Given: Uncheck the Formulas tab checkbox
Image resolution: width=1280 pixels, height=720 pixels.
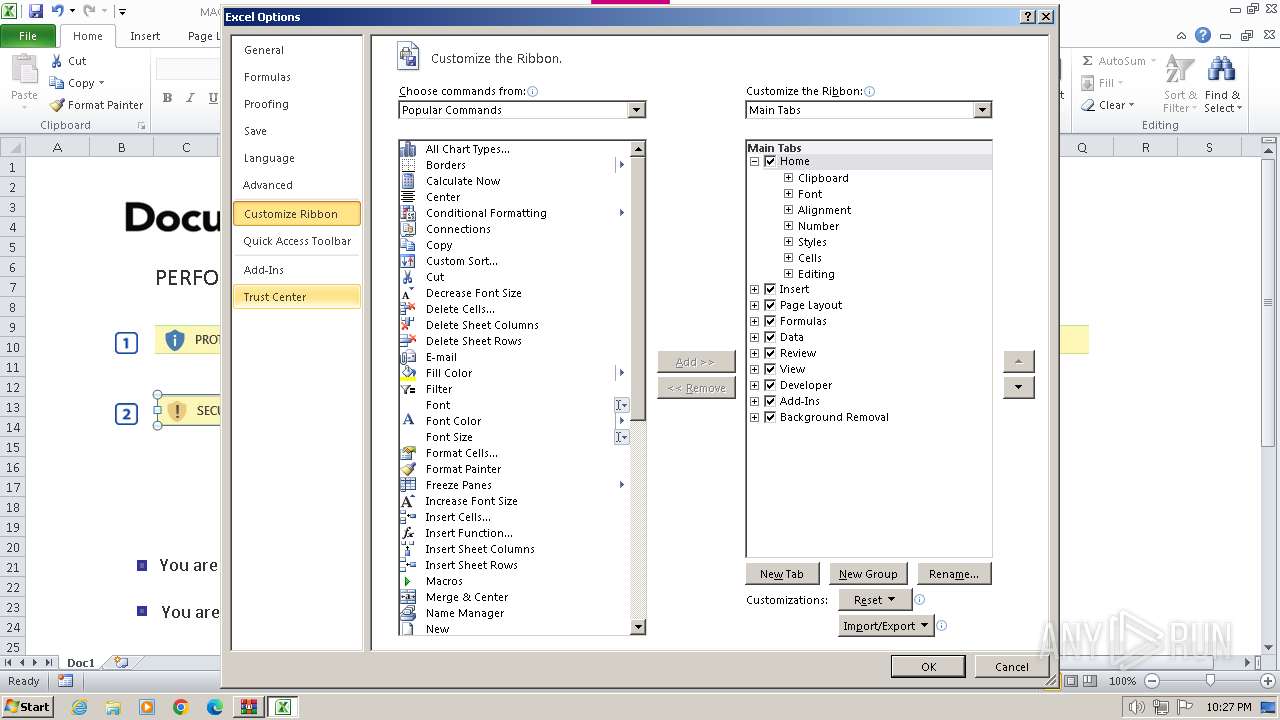Looking at the screenshot, I should click(x=770, y=321).
